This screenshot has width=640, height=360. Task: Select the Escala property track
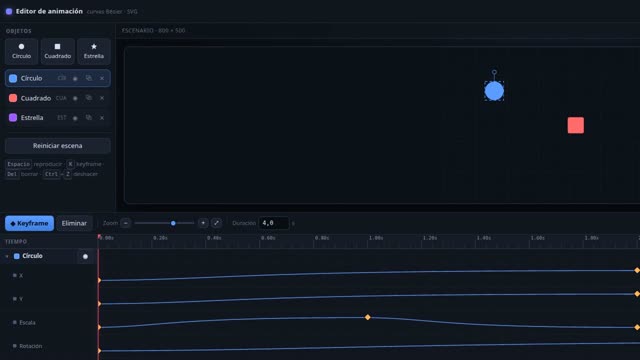[x=49, y=322]
